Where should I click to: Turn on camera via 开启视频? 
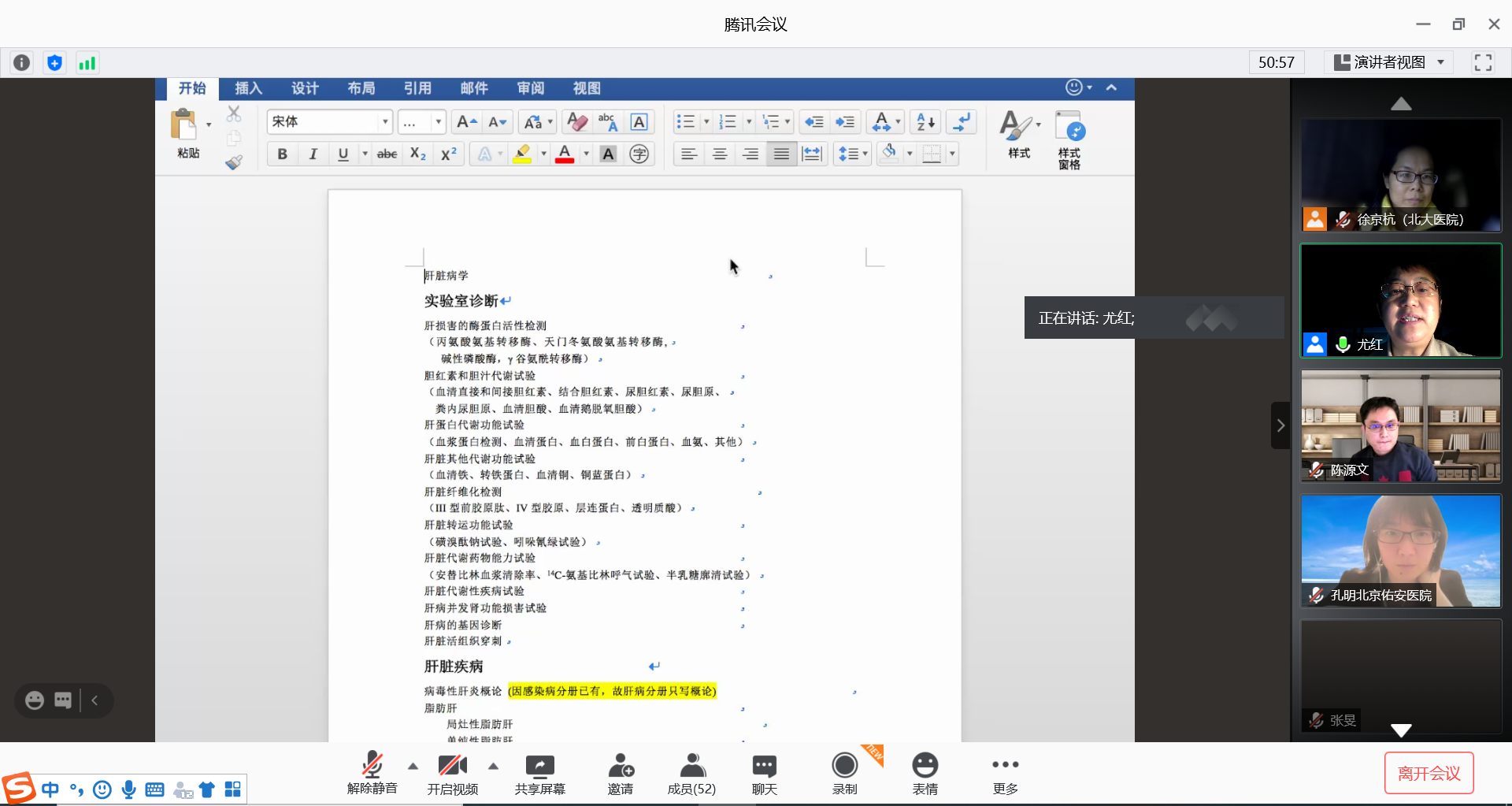point(452,766)
